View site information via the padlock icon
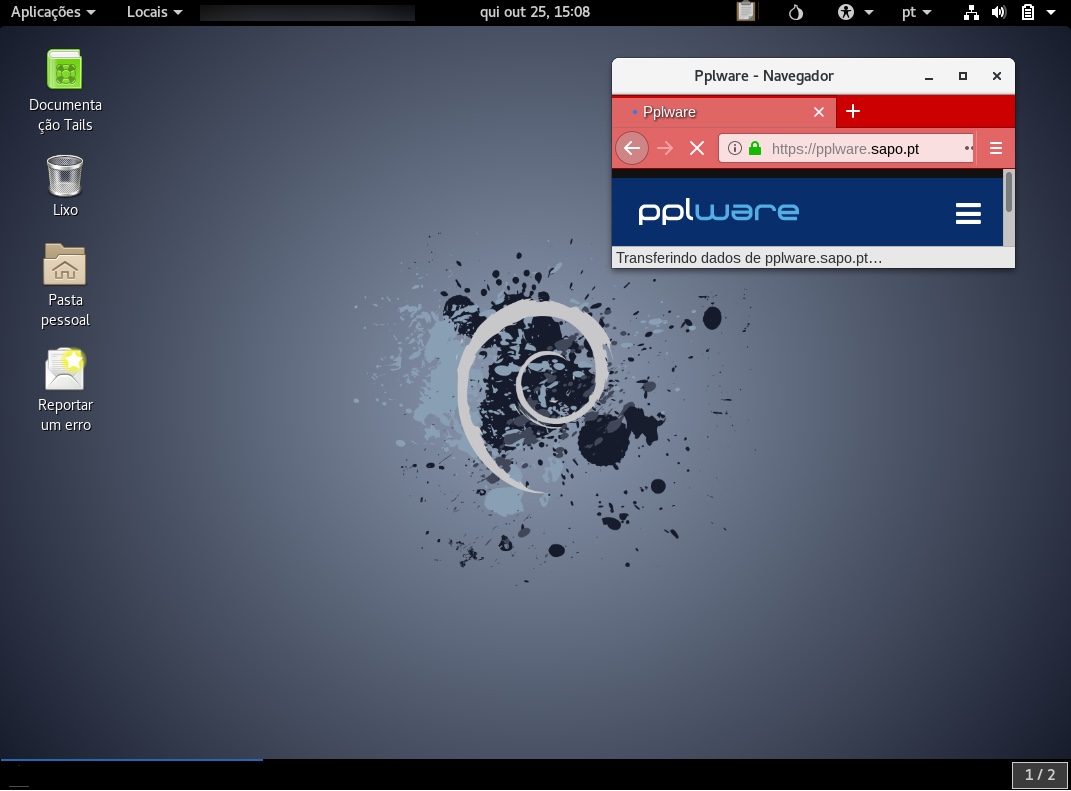Screen dimensions: 1071x791 [x=754, y=148]
